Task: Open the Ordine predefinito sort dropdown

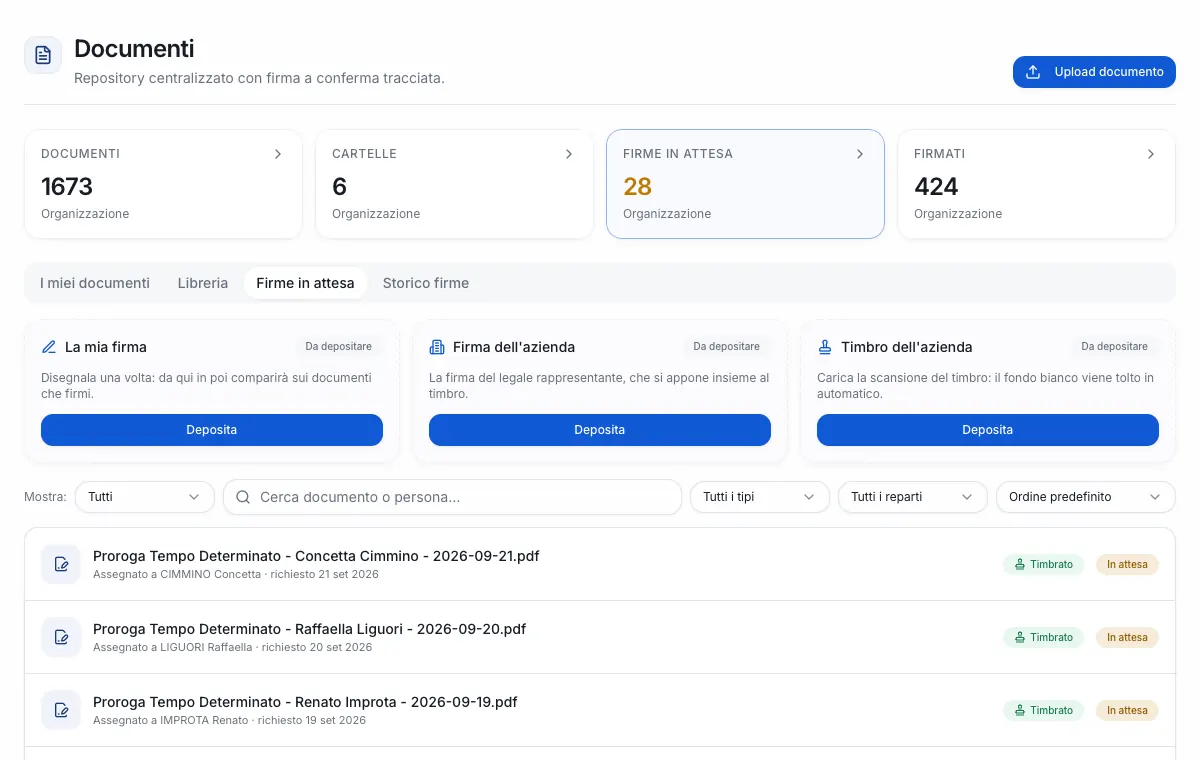Action: pos(1086,497)
